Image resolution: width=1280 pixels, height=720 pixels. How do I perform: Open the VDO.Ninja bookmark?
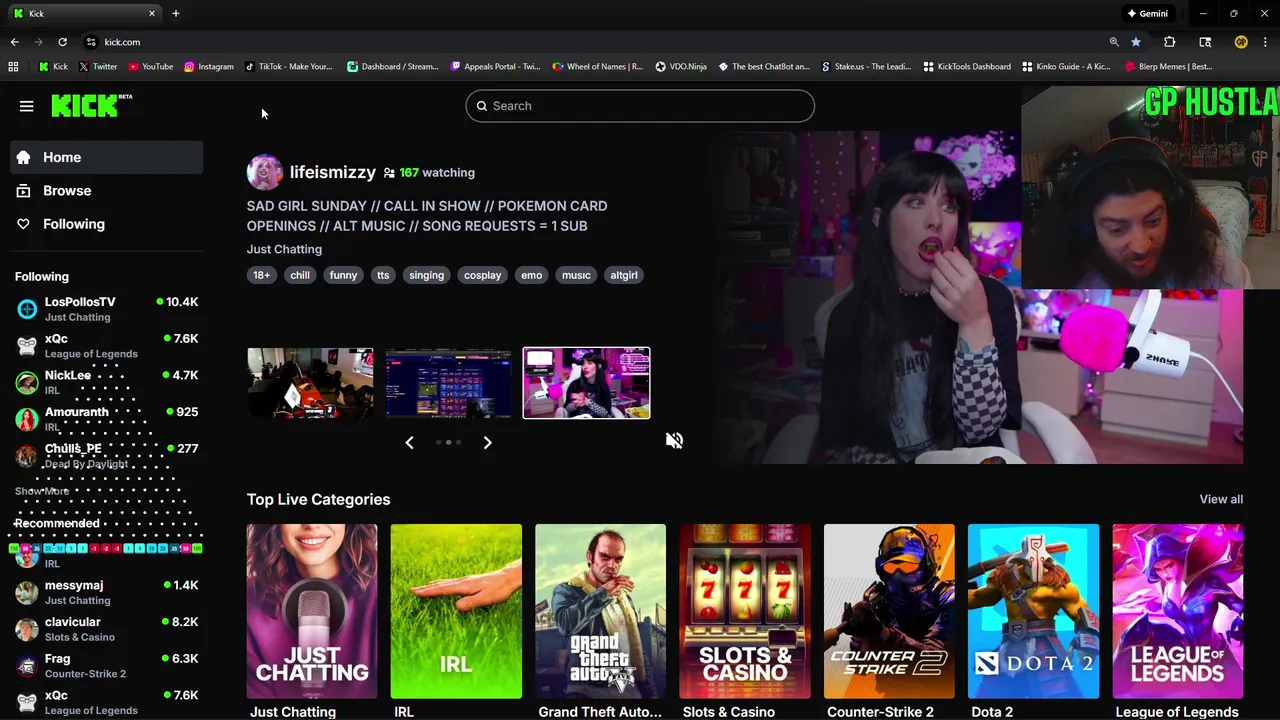[681, 66]
